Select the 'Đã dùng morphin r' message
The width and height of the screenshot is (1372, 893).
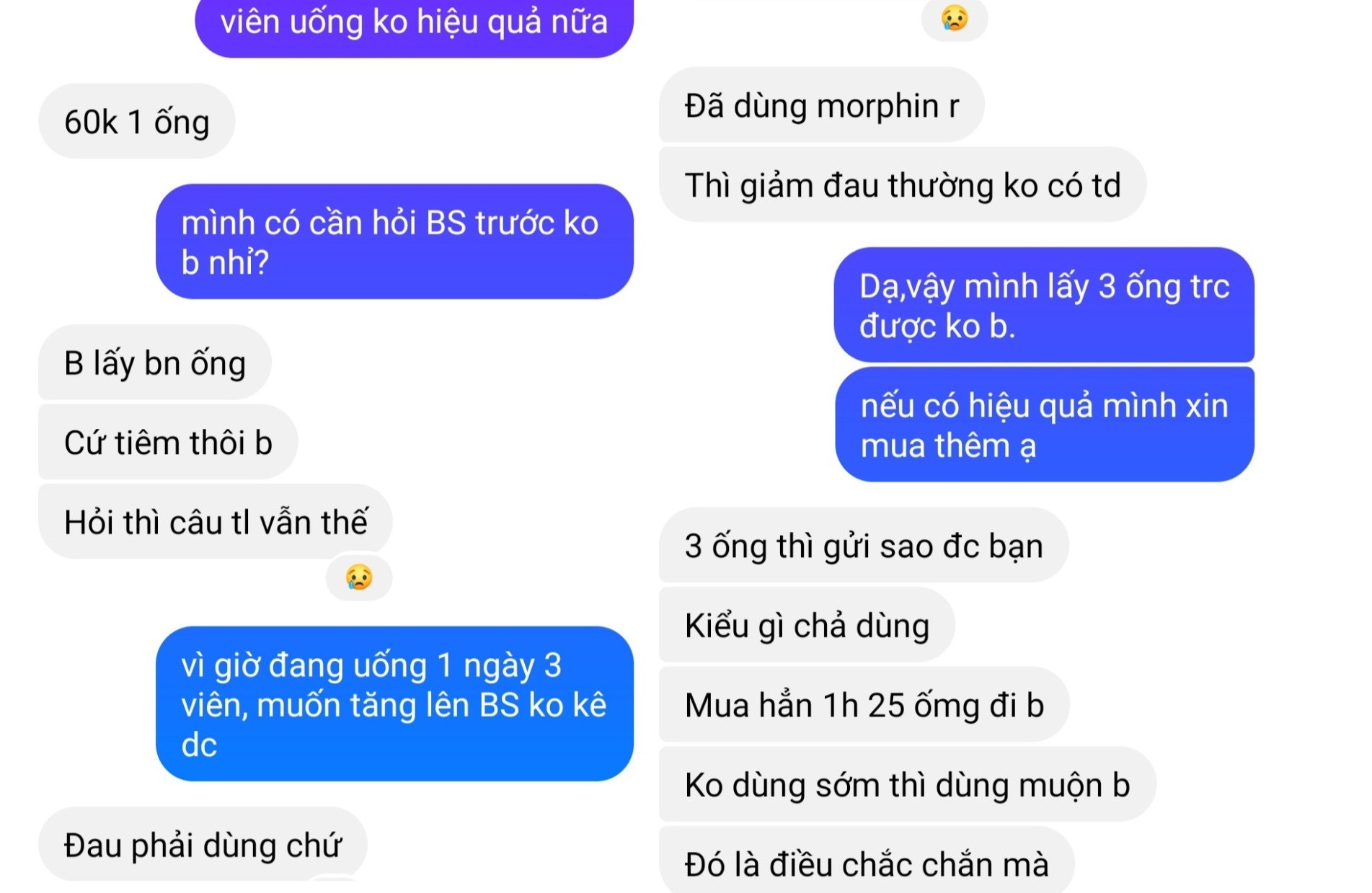click(x=822, y=105)
